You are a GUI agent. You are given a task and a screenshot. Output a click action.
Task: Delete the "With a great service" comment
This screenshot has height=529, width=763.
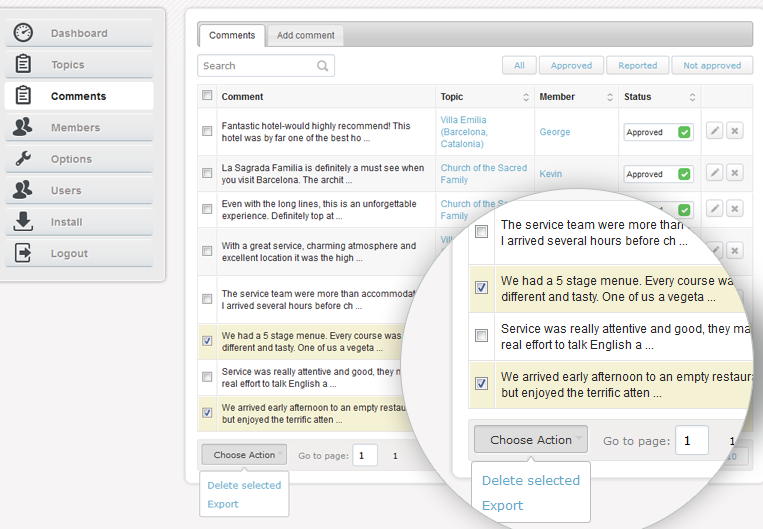(x=735, y=250)
